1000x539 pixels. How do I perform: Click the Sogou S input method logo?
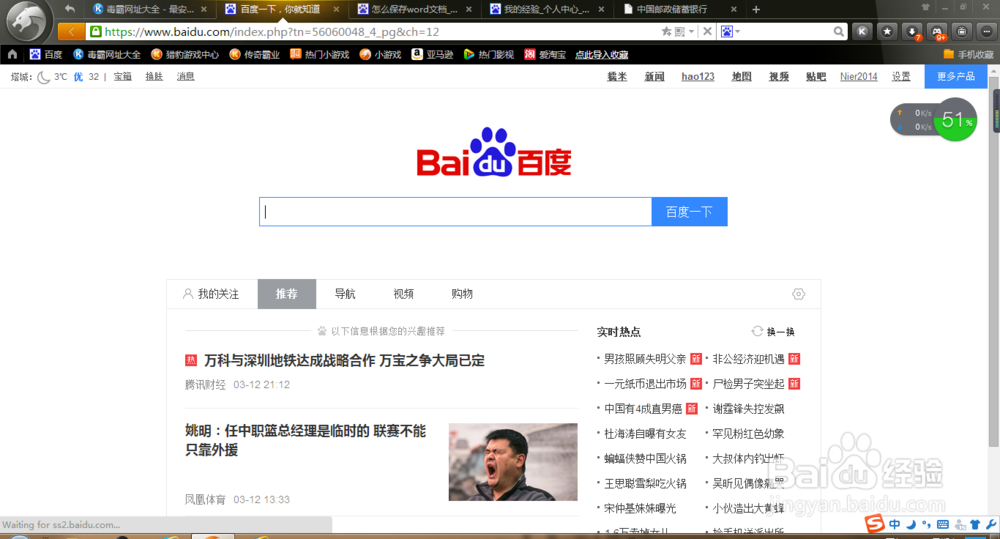874,524
